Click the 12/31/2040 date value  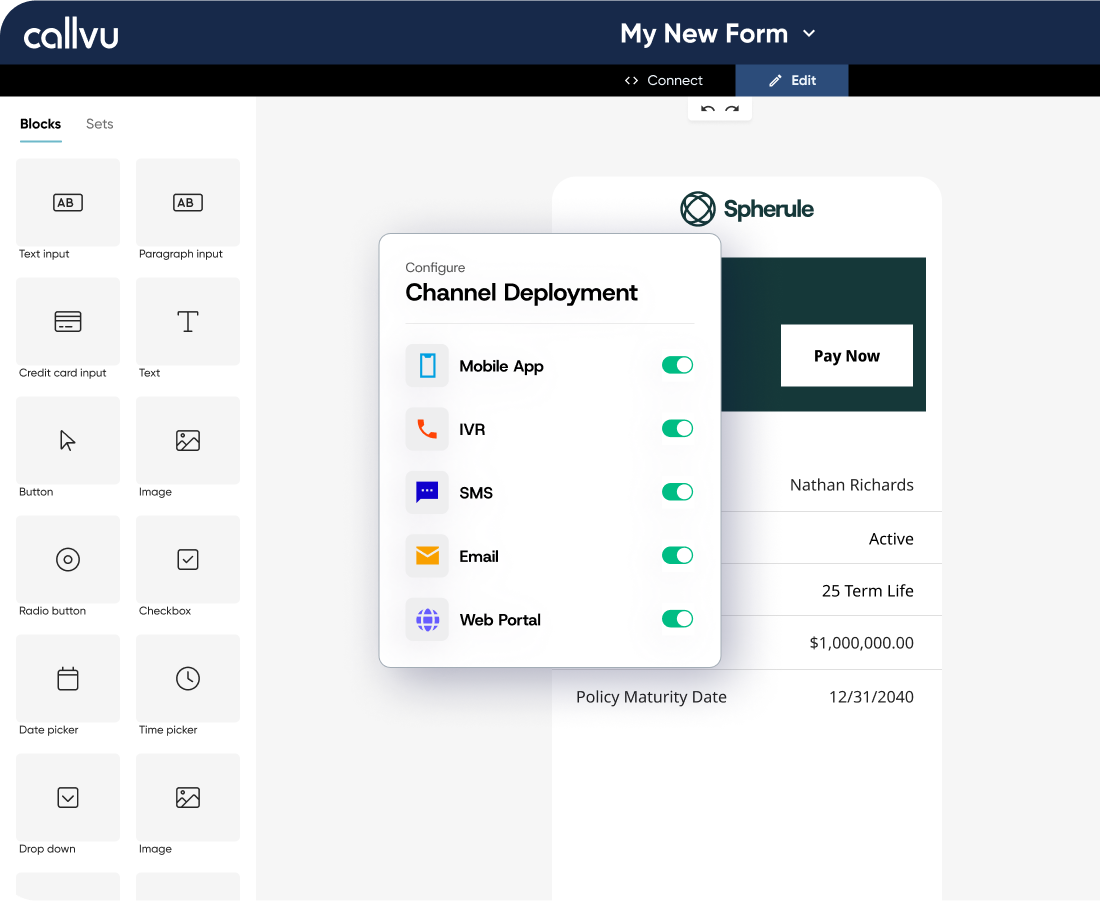871,697
